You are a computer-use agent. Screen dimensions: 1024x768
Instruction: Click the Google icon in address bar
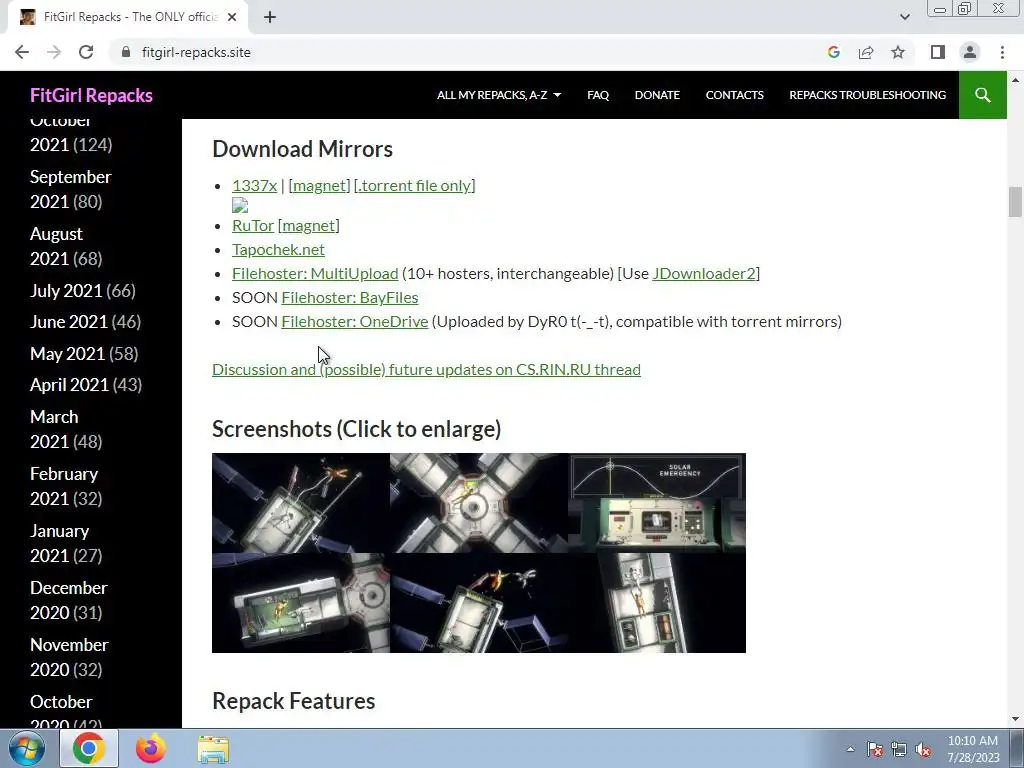(x=833, y=52)
